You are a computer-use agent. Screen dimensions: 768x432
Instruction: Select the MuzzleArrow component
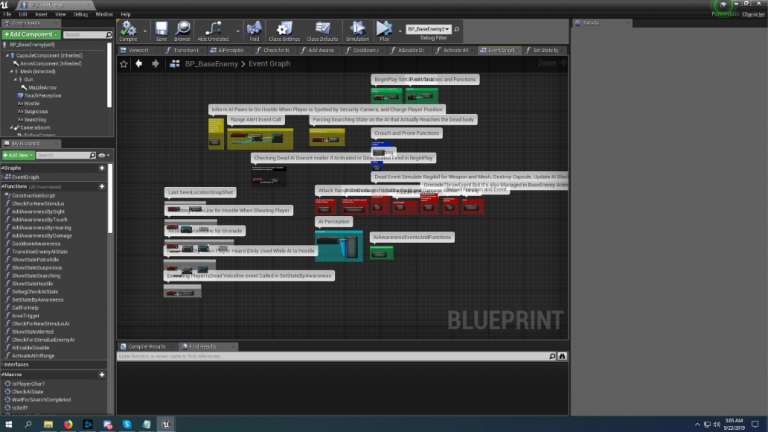click(42, 88)
